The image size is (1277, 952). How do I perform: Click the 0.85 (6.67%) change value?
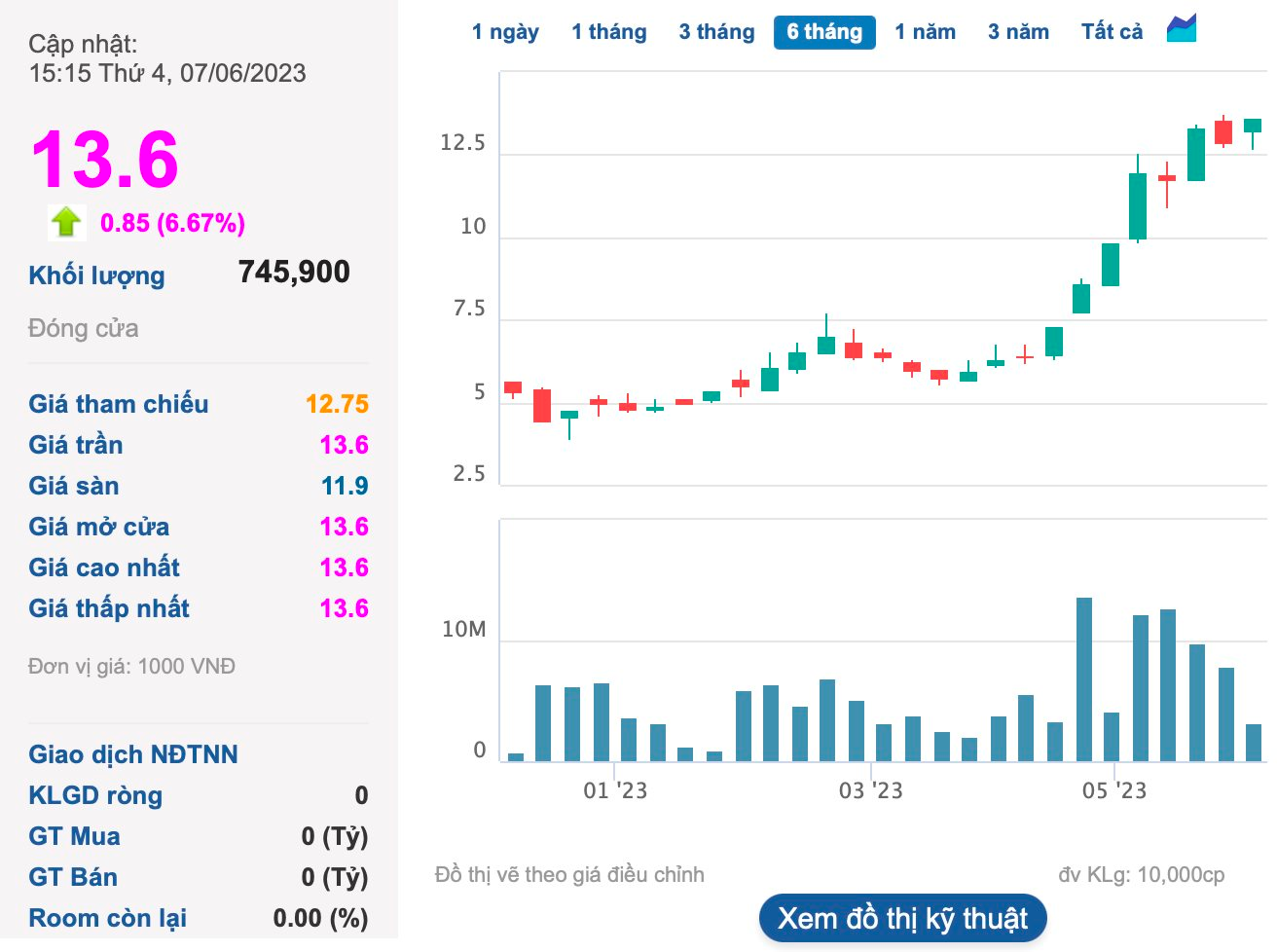click(173, 223)
